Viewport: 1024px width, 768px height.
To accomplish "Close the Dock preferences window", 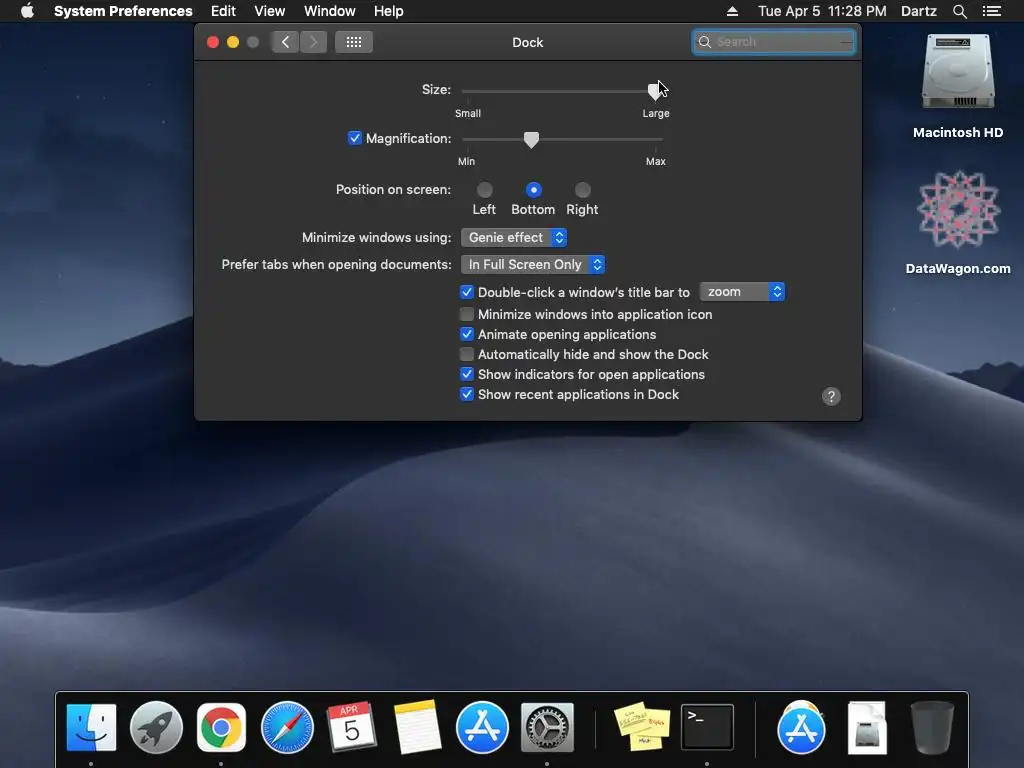I will click(213, 42).
